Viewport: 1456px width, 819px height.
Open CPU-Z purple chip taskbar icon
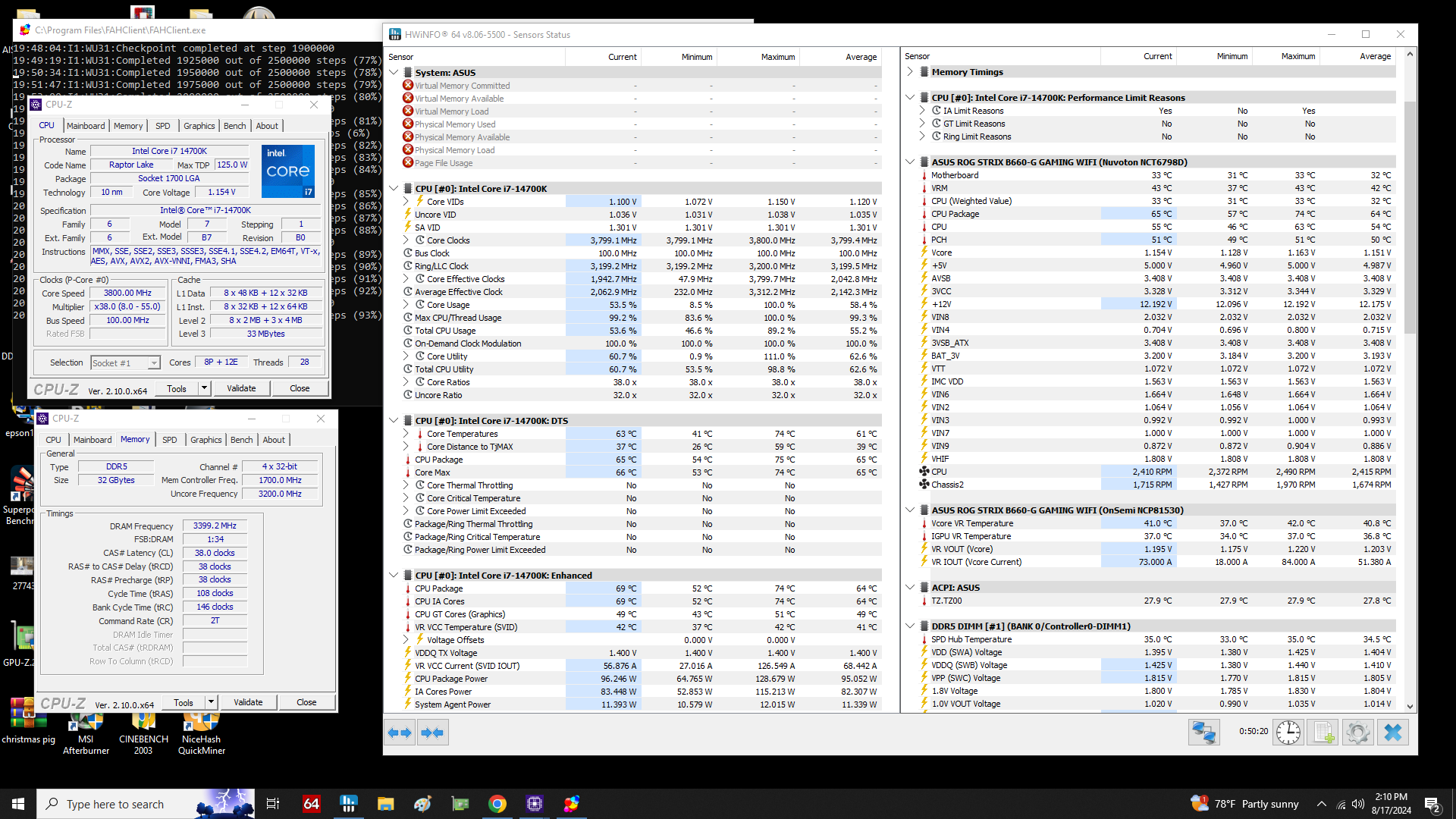coord(535,804)
